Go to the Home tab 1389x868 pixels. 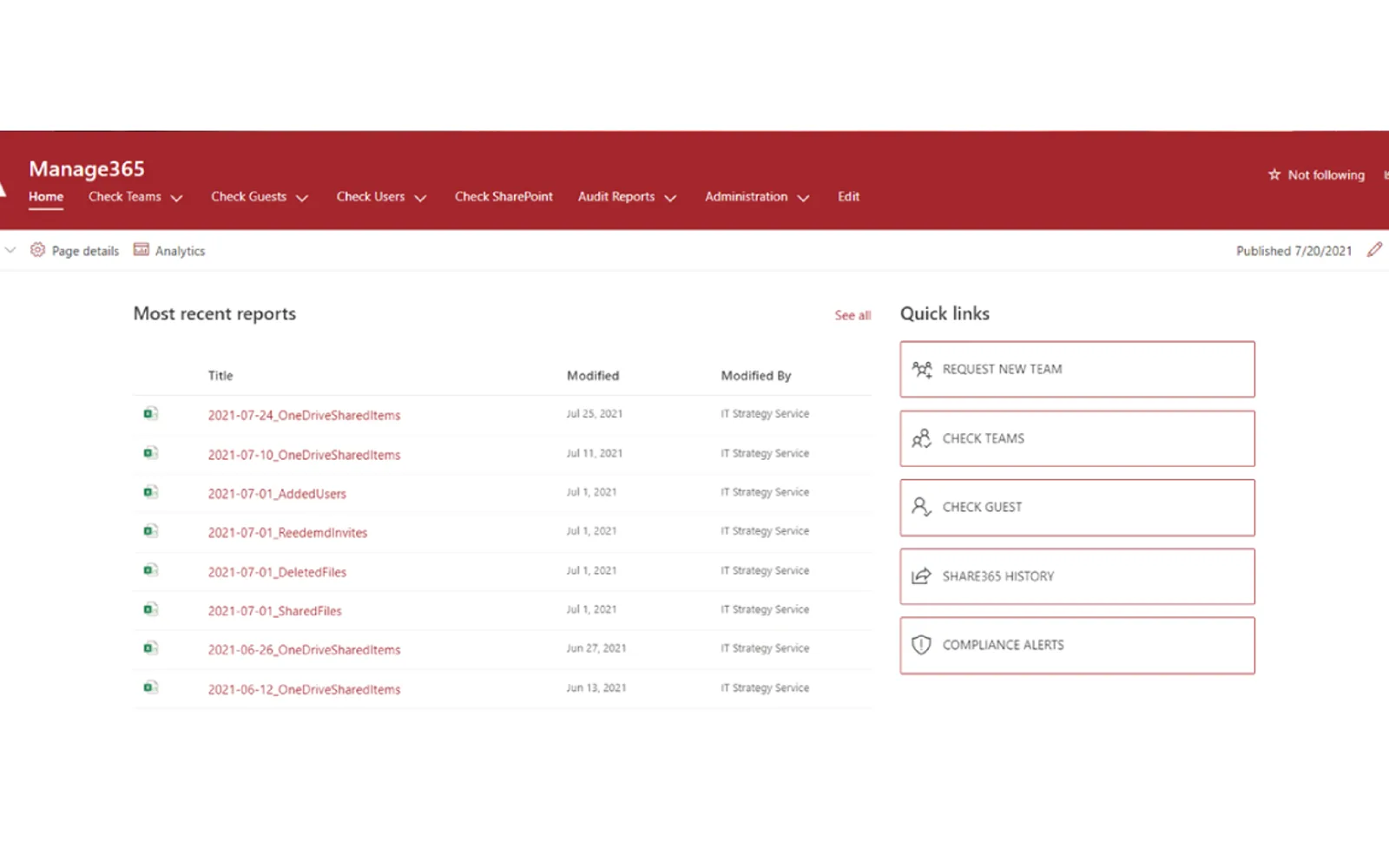(46, 197)
